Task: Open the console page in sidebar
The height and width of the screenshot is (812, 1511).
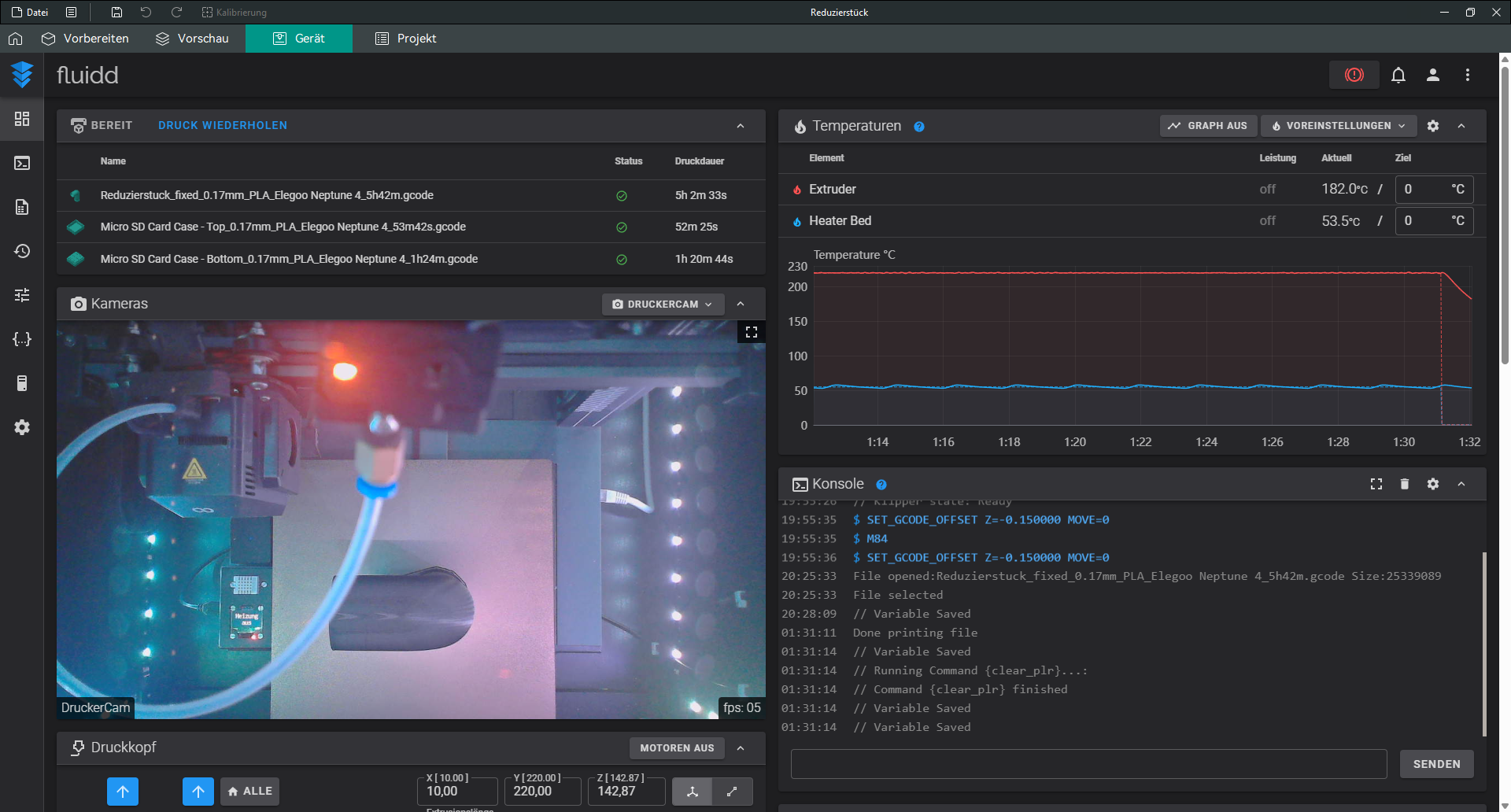Action: 22,163
